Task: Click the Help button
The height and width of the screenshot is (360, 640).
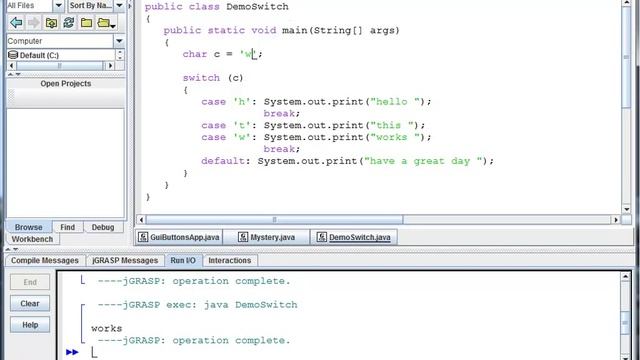Action: pyautogui.click(x=30, y=325)
